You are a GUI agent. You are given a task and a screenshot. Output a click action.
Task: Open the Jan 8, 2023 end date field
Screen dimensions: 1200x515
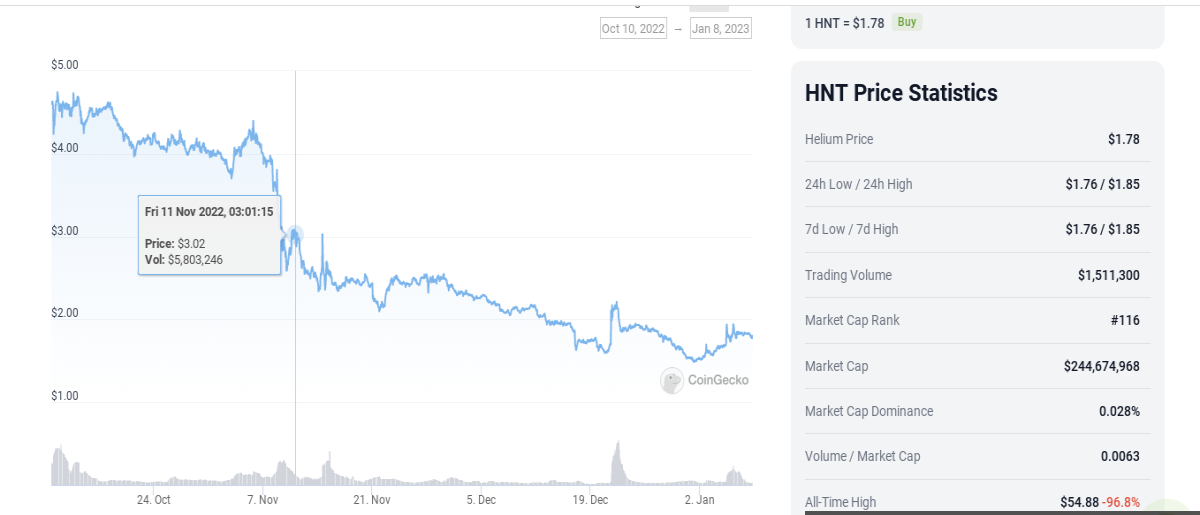(x=721, y=28)
